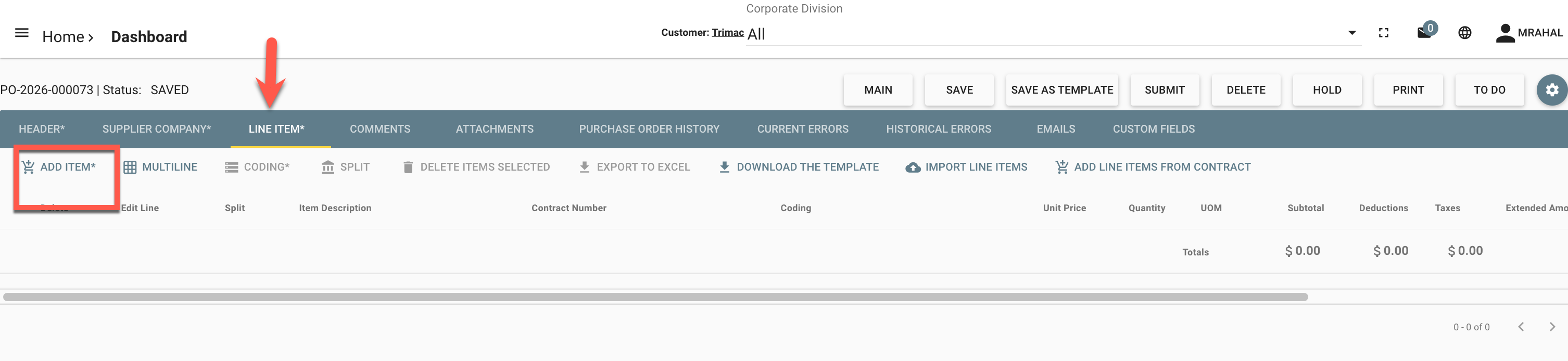Image resolution: width=1568 pixels, height=361 pixels.
Task: Expand the Customer dropdown arrow
Action: click(x=1352, y=33)
